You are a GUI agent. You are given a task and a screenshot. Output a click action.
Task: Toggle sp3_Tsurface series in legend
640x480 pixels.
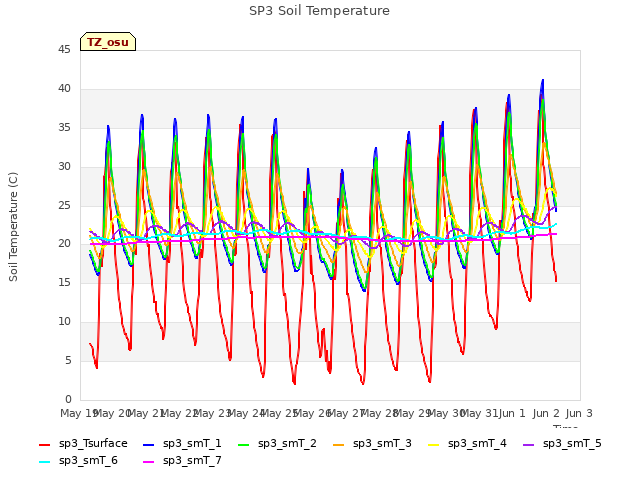coord(83,444)
